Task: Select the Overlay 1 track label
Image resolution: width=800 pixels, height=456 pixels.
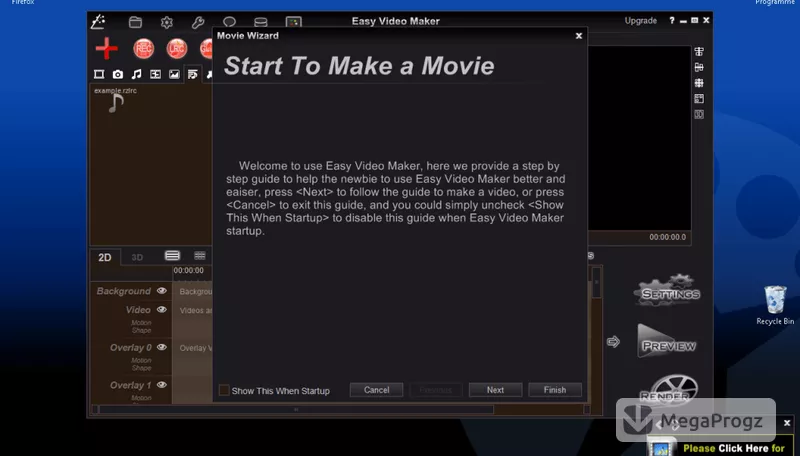Action: click(131, 386)
